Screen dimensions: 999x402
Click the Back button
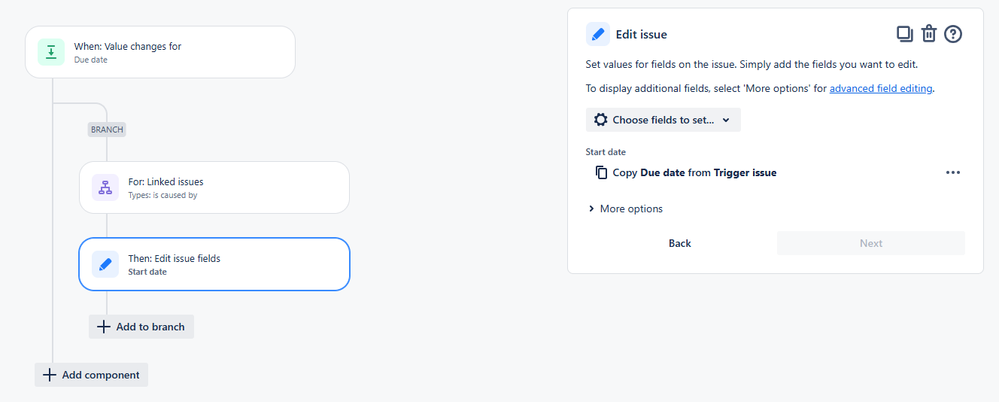coord(680,243)
